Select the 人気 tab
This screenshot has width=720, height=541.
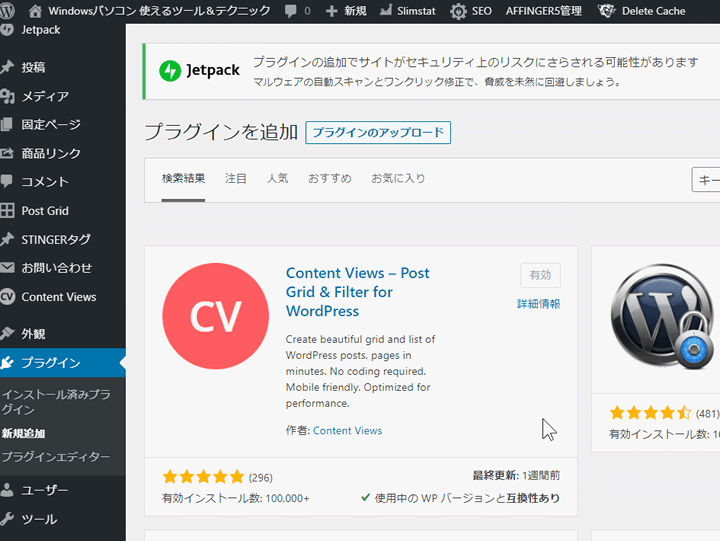pyautogui.click(x=277, y=178)
